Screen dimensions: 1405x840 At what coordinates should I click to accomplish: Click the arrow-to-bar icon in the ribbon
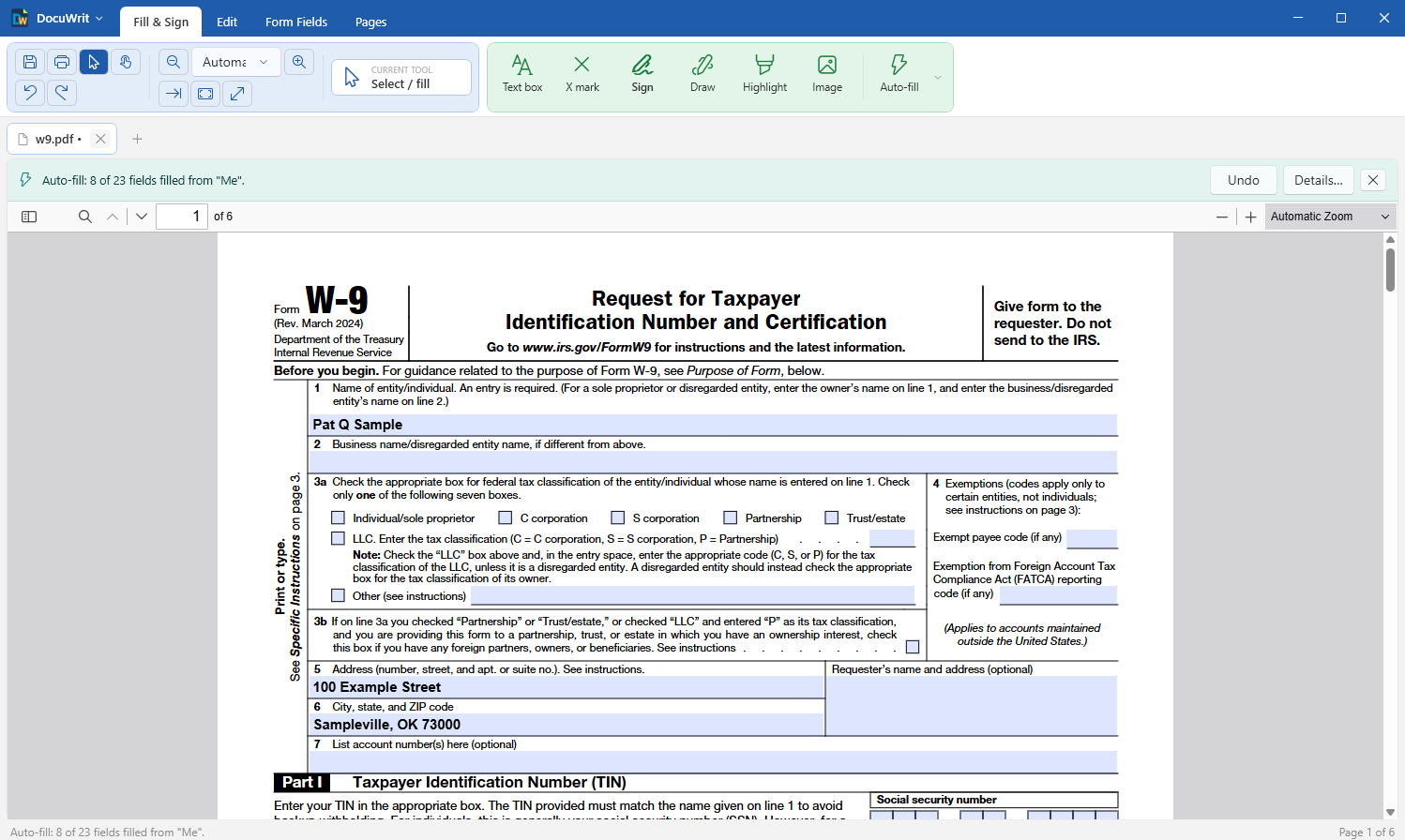[x=174, y=93]
